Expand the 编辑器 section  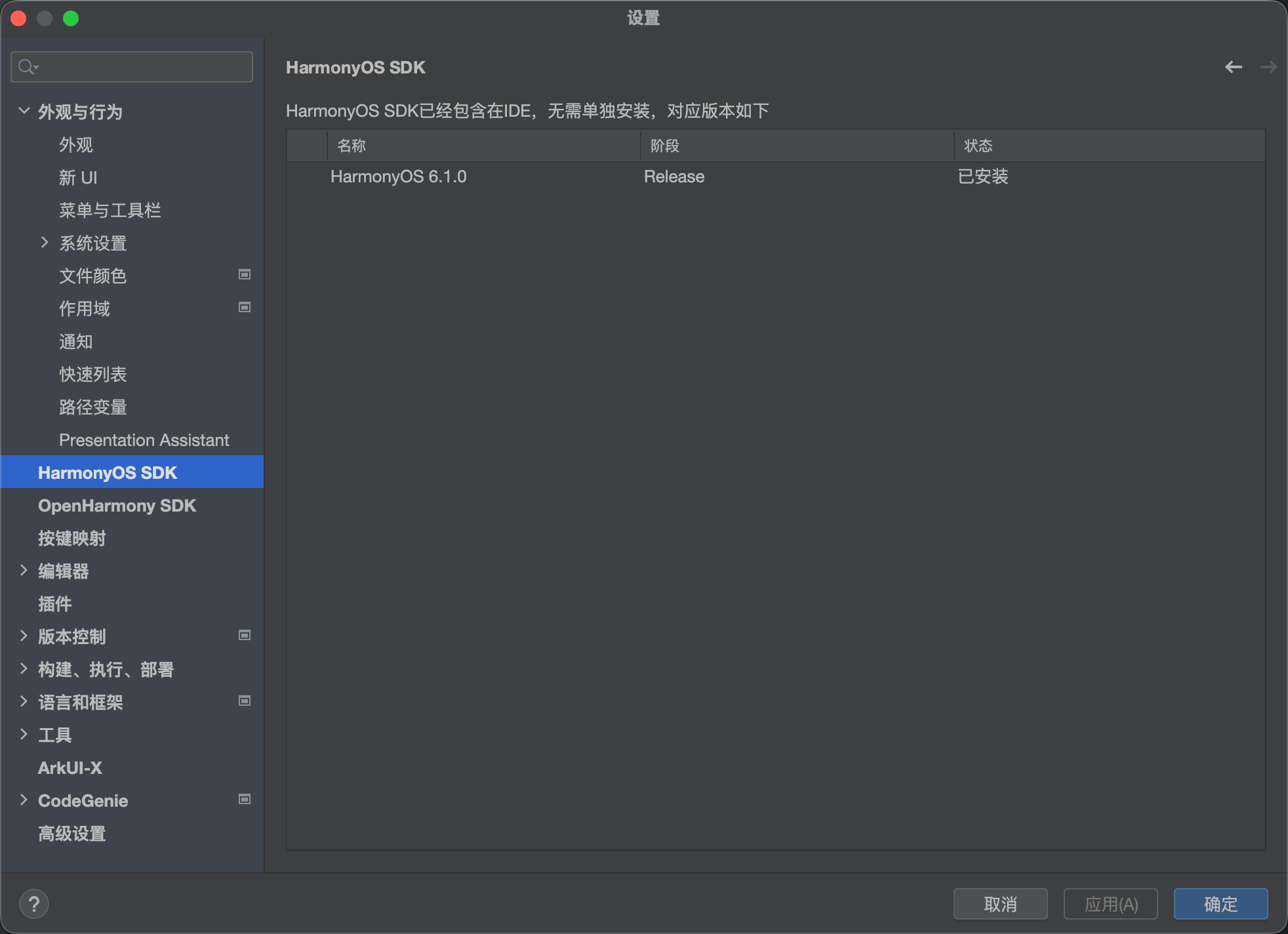coord(24,570)
